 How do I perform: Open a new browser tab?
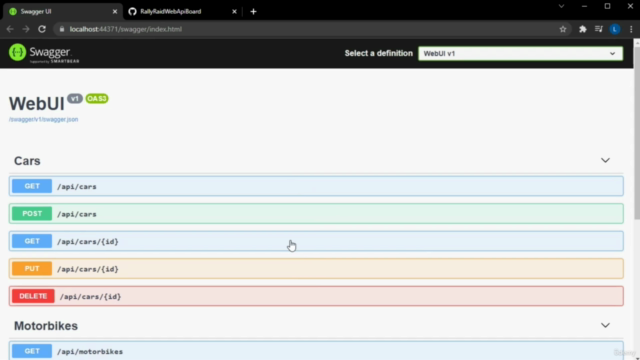click(253, 11)
